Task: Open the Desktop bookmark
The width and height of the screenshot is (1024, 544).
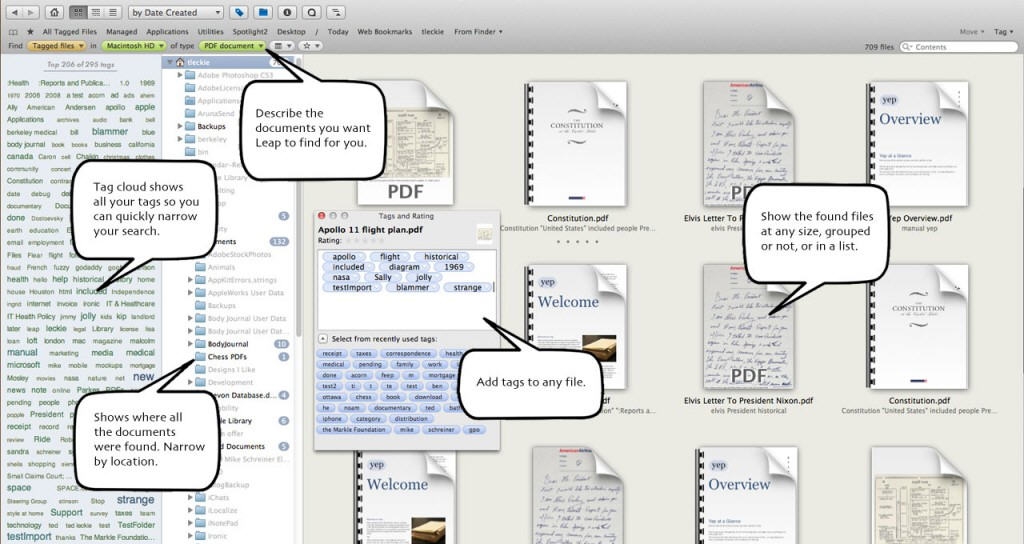Action: coord(291,31)
